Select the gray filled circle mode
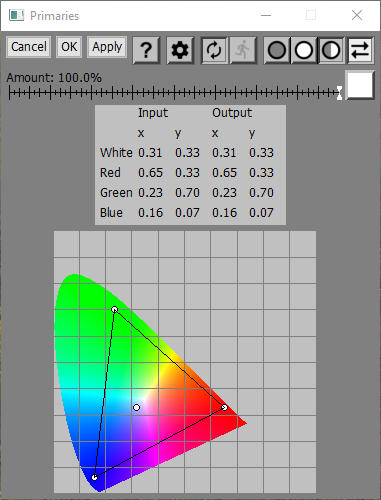Screen dimensions: 381x500 click(x=277, y=50)
